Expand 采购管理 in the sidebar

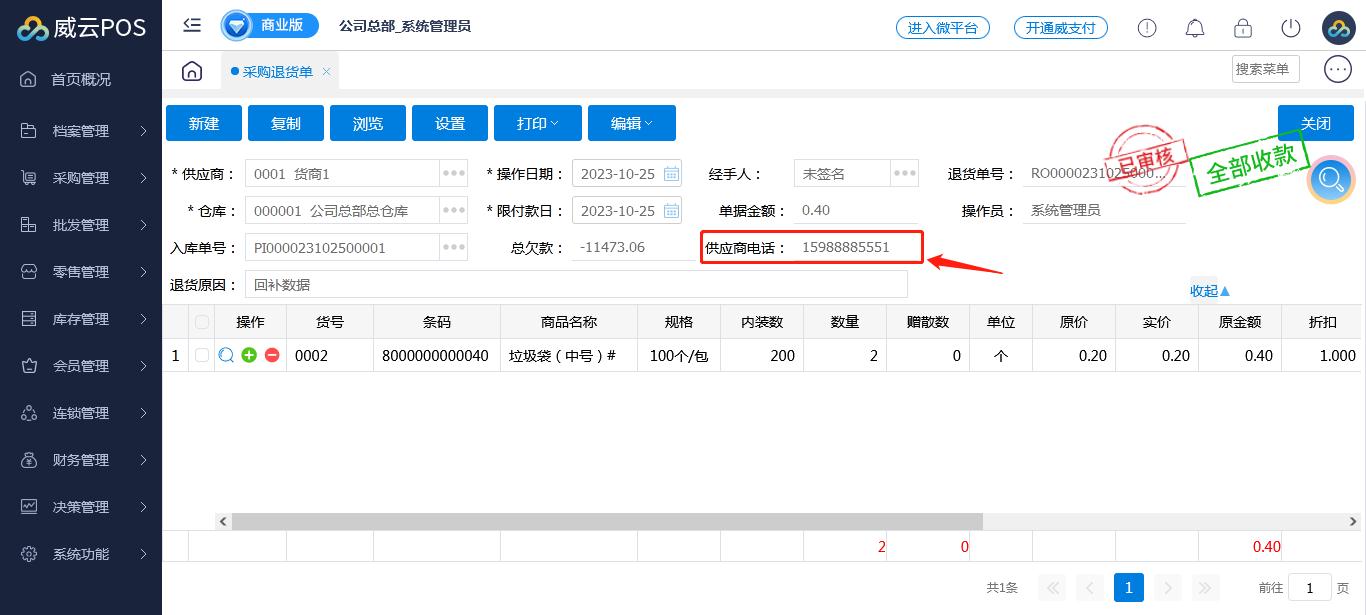click(81, 178)
